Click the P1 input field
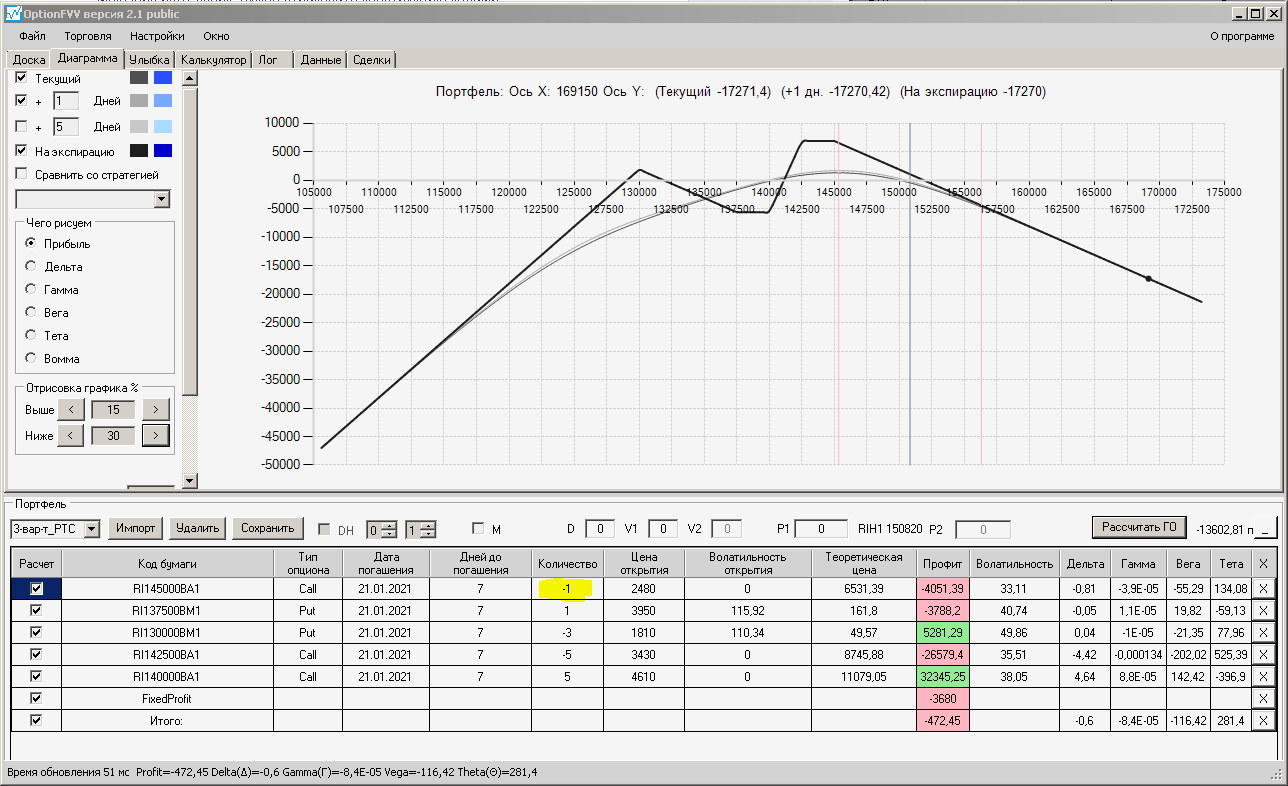The image size is (1288, 786). (821, 529)
